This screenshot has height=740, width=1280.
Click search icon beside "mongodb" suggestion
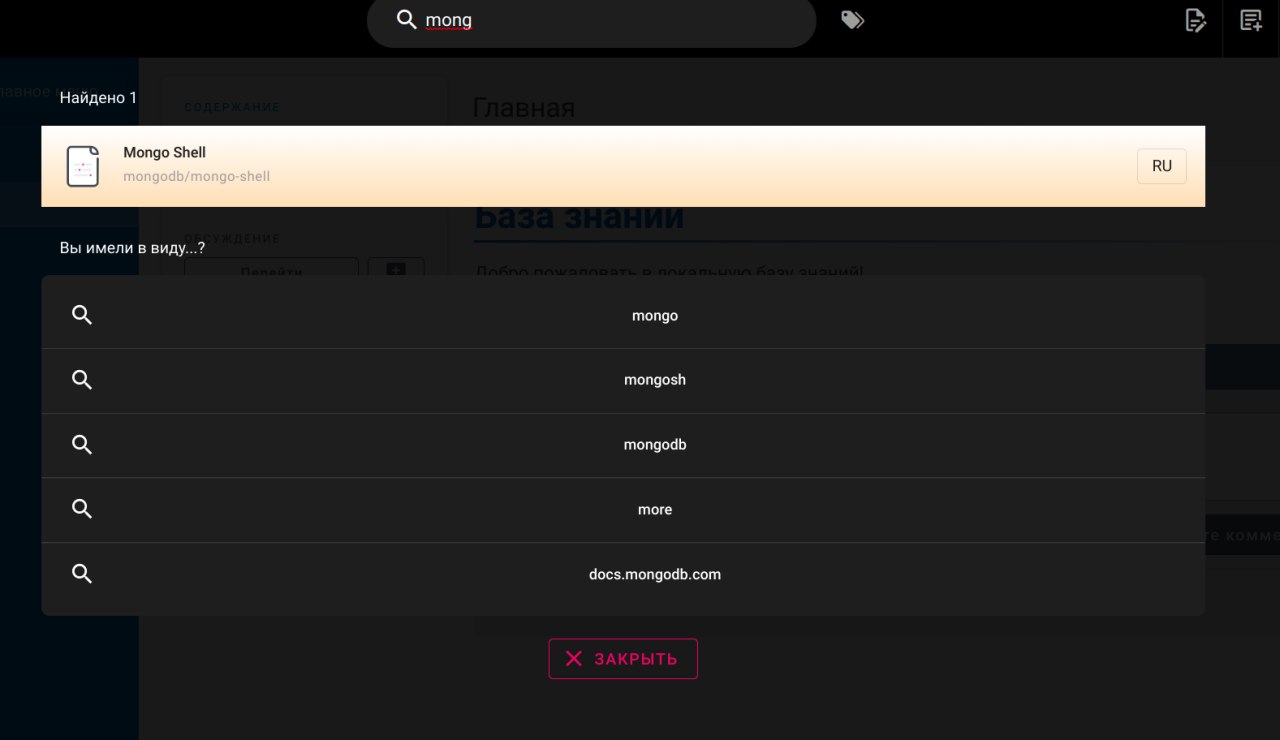pyautogui.click(x=82, y=444)
